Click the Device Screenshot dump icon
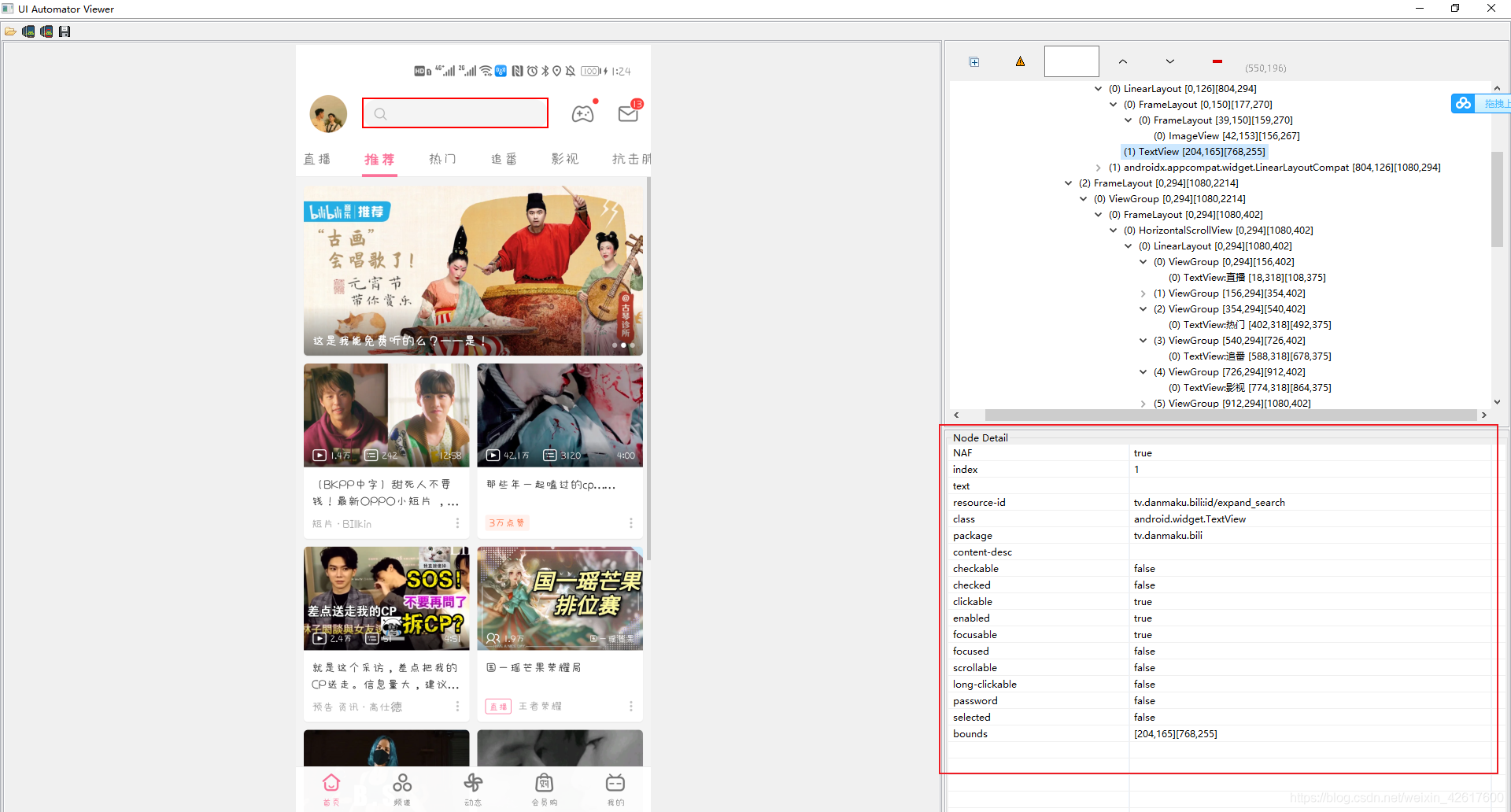1511x812 pixels. click(x=28, y=31)
